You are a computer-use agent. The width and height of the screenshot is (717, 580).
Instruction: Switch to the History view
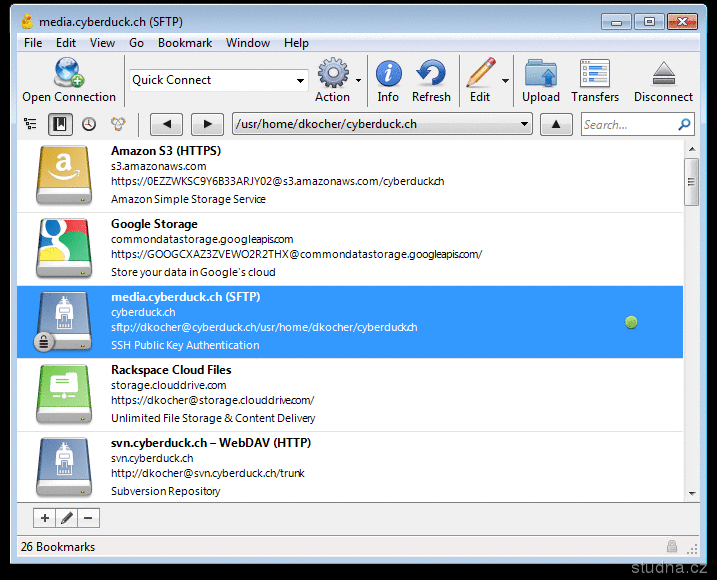click(89, 124)
